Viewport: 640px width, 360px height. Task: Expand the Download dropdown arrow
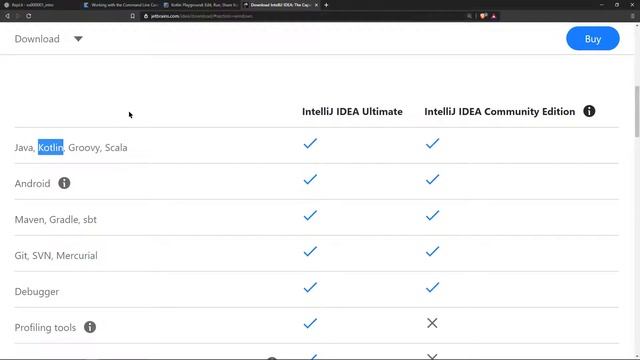click(x=78, y=39)
